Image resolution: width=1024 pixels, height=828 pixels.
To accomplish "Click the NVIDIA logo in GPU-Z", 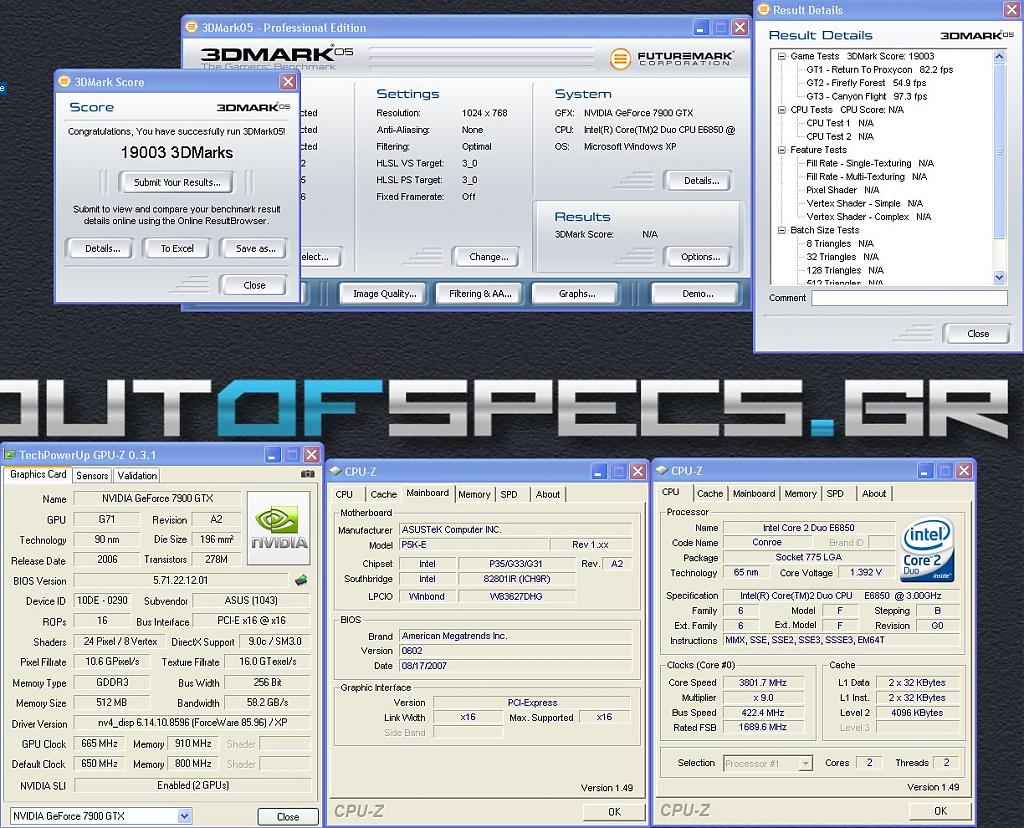I will coord(279,528).
